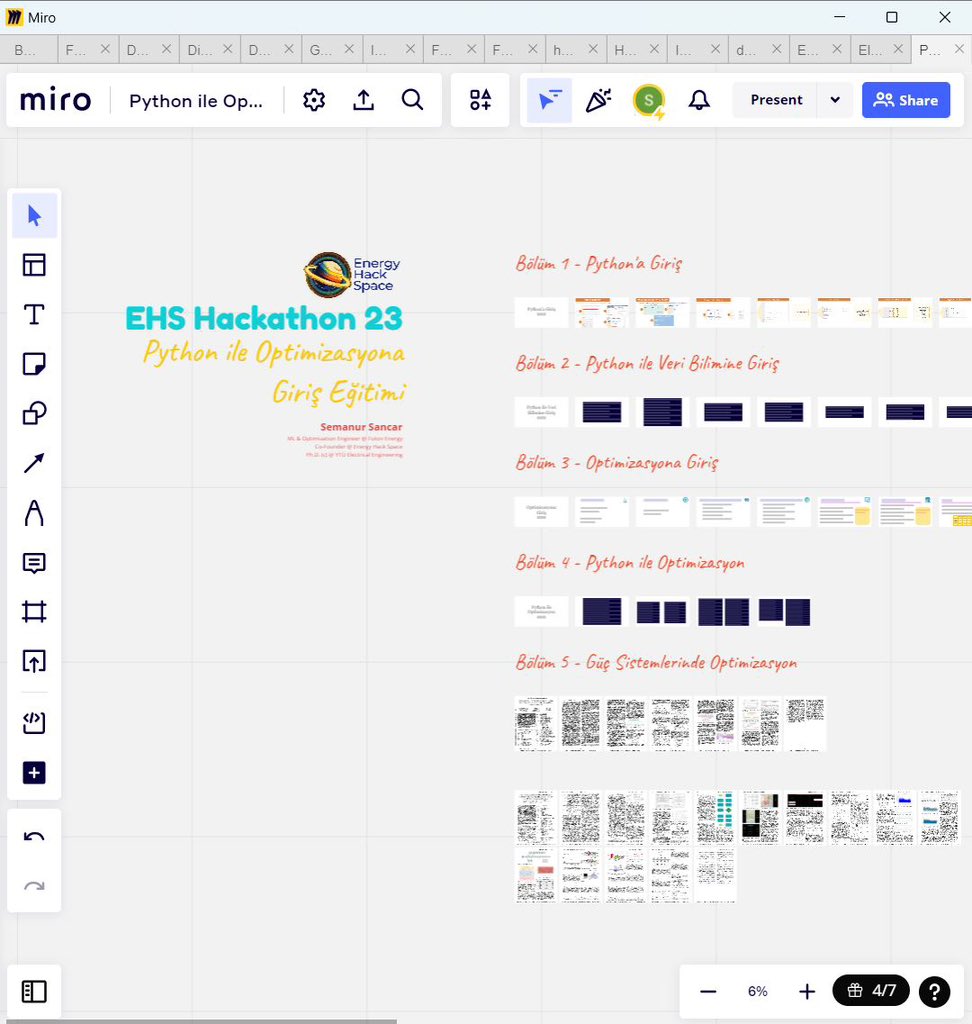Select the Semanur Sancar author name
Screen dimensions: 972x1024
tap(361, 427)
